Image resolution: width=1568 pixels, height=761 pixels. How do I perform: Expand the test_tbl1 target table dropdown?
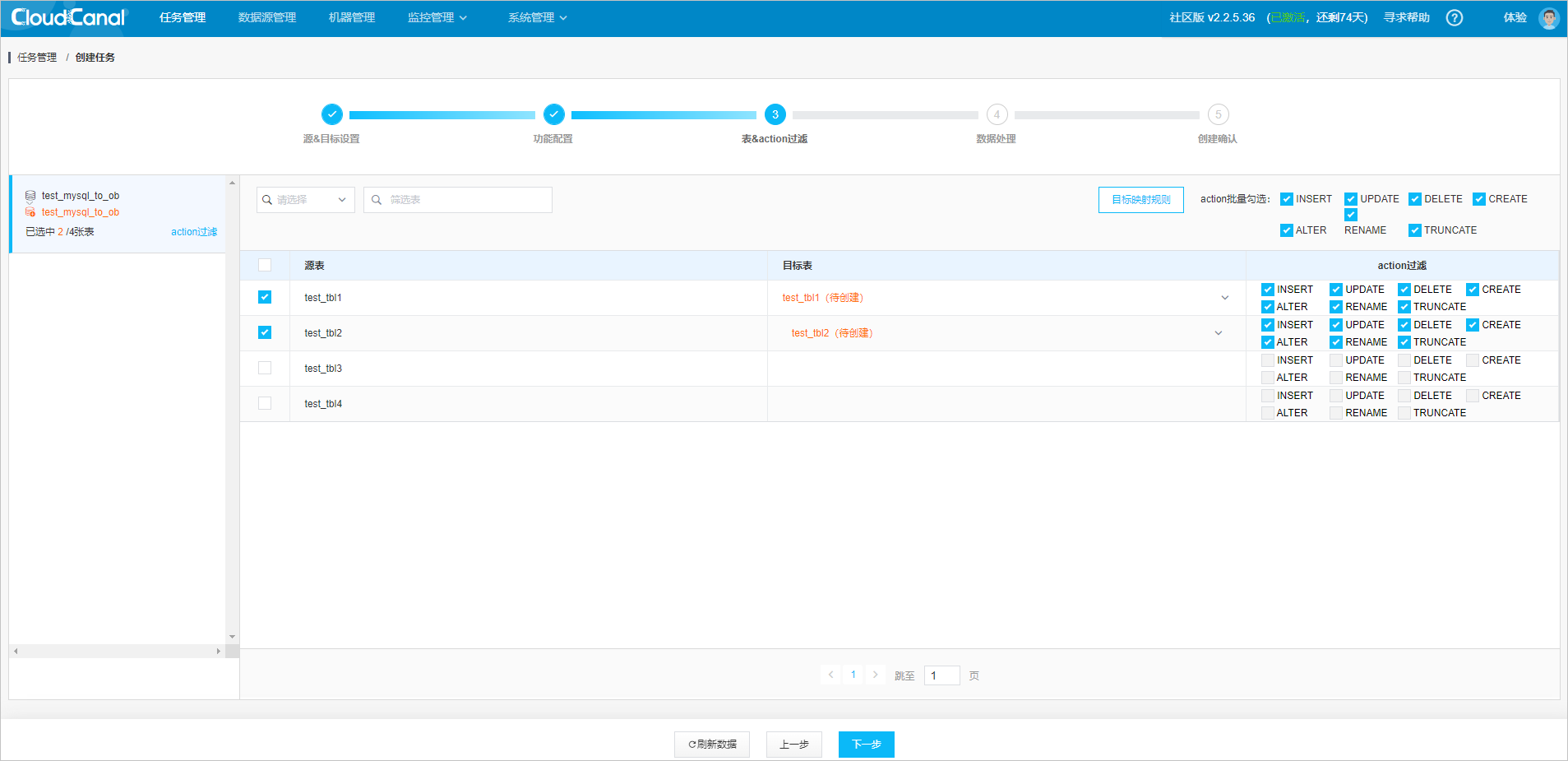point(1224,297)
